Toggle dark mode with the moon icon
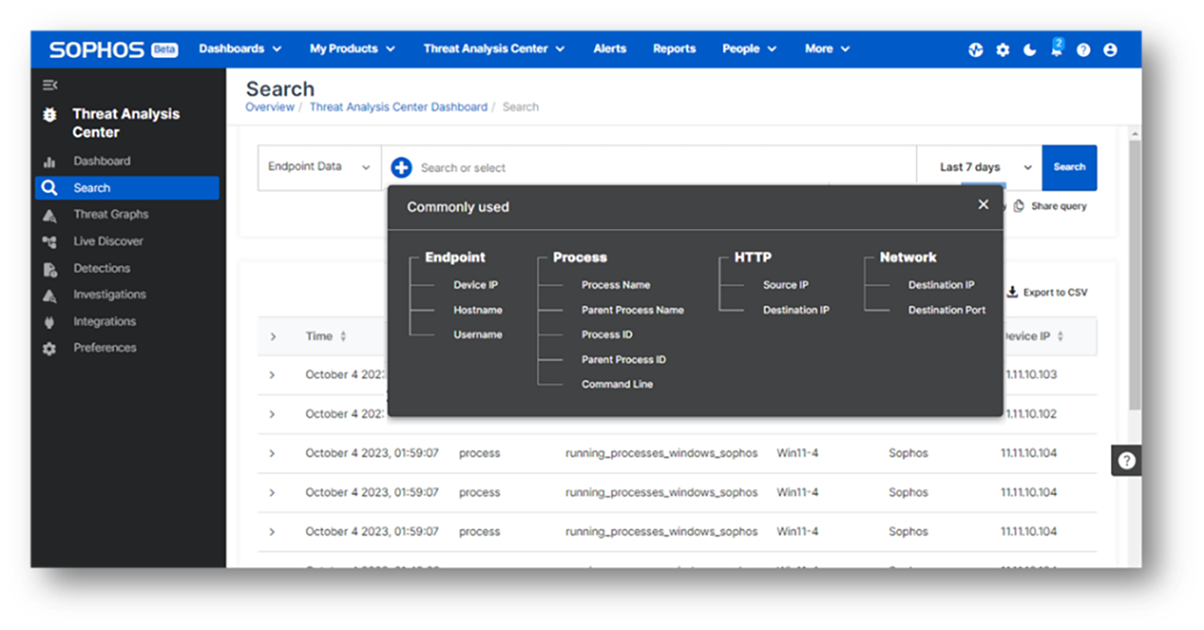 click(1030, 48)
